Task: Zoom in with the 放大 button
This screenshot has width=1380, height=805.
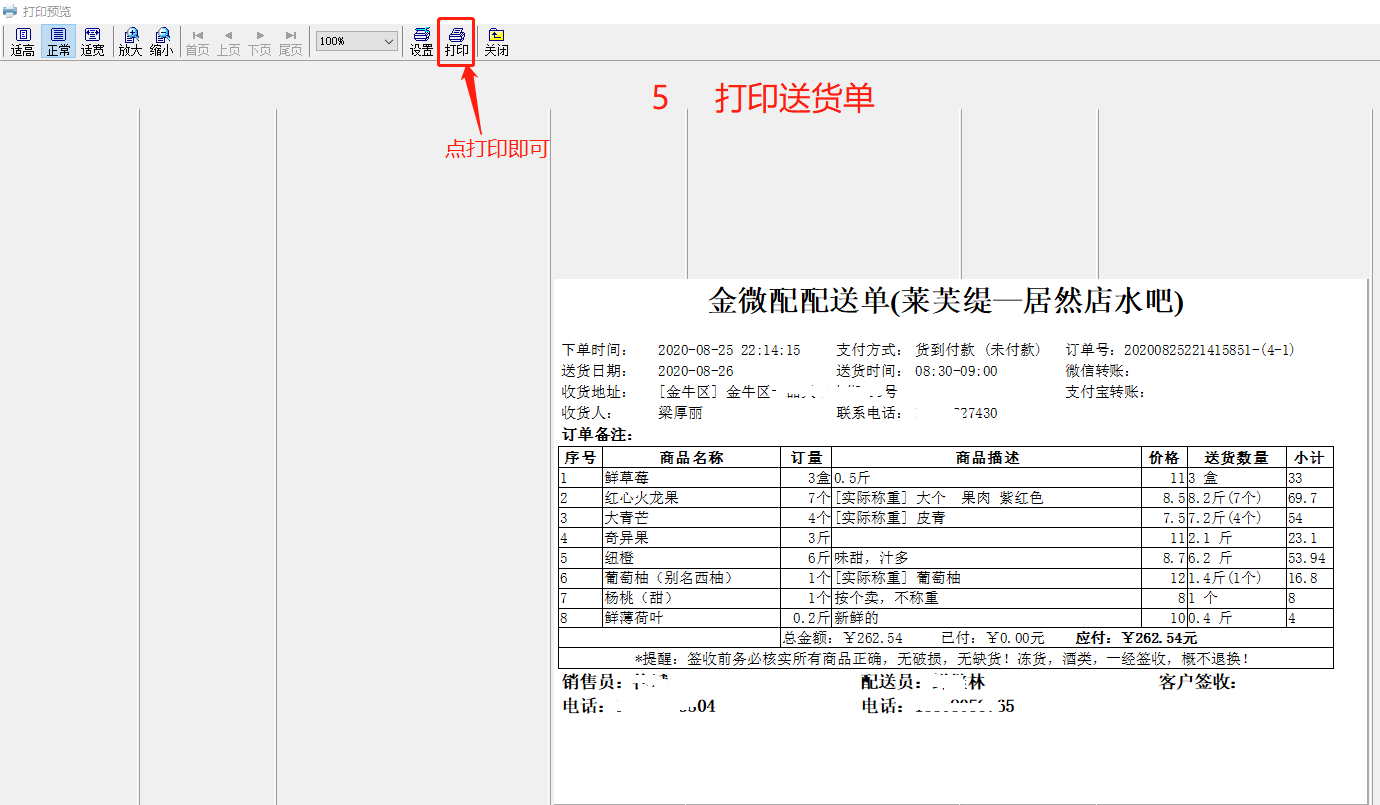Action: [130, 42]
